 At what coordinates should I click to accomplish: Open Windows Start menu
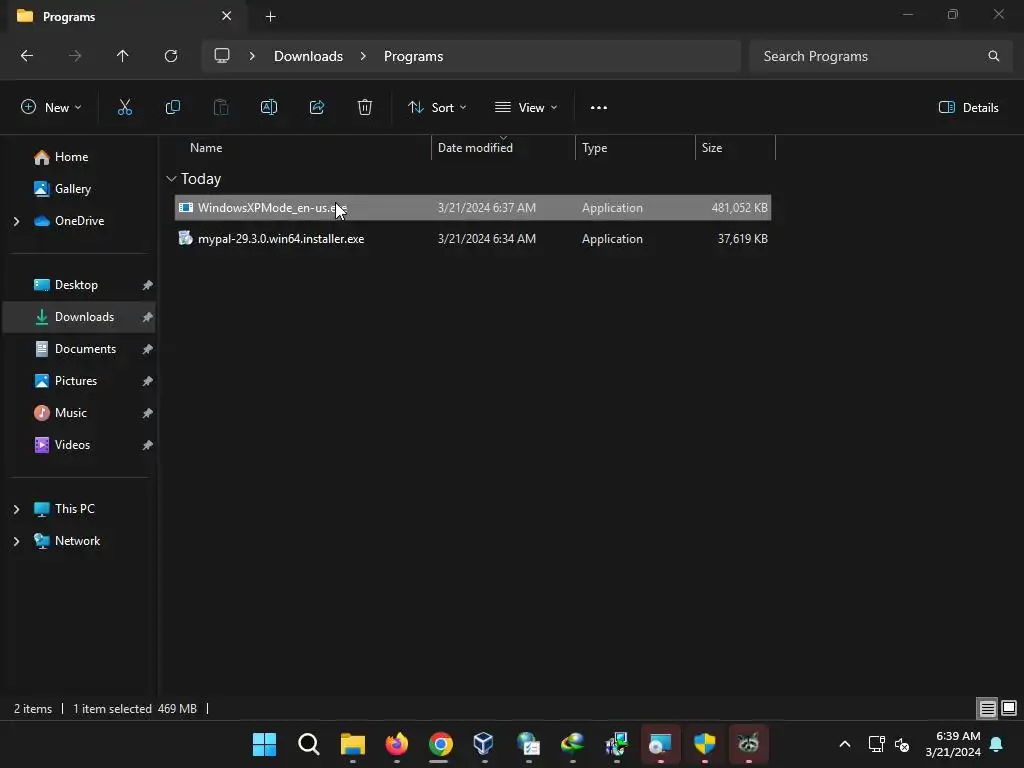point(264,744)
